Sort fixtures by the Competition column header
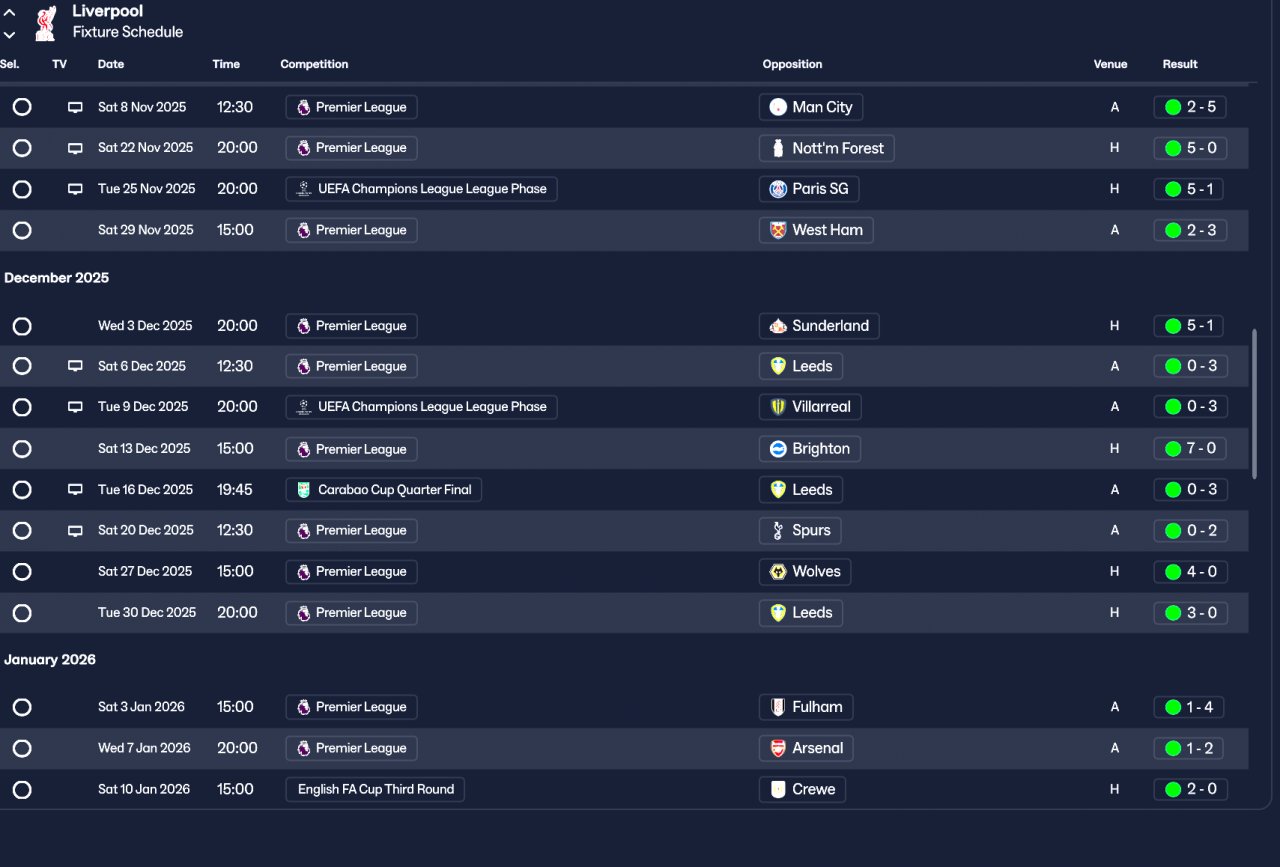 (x=314, y=64)
